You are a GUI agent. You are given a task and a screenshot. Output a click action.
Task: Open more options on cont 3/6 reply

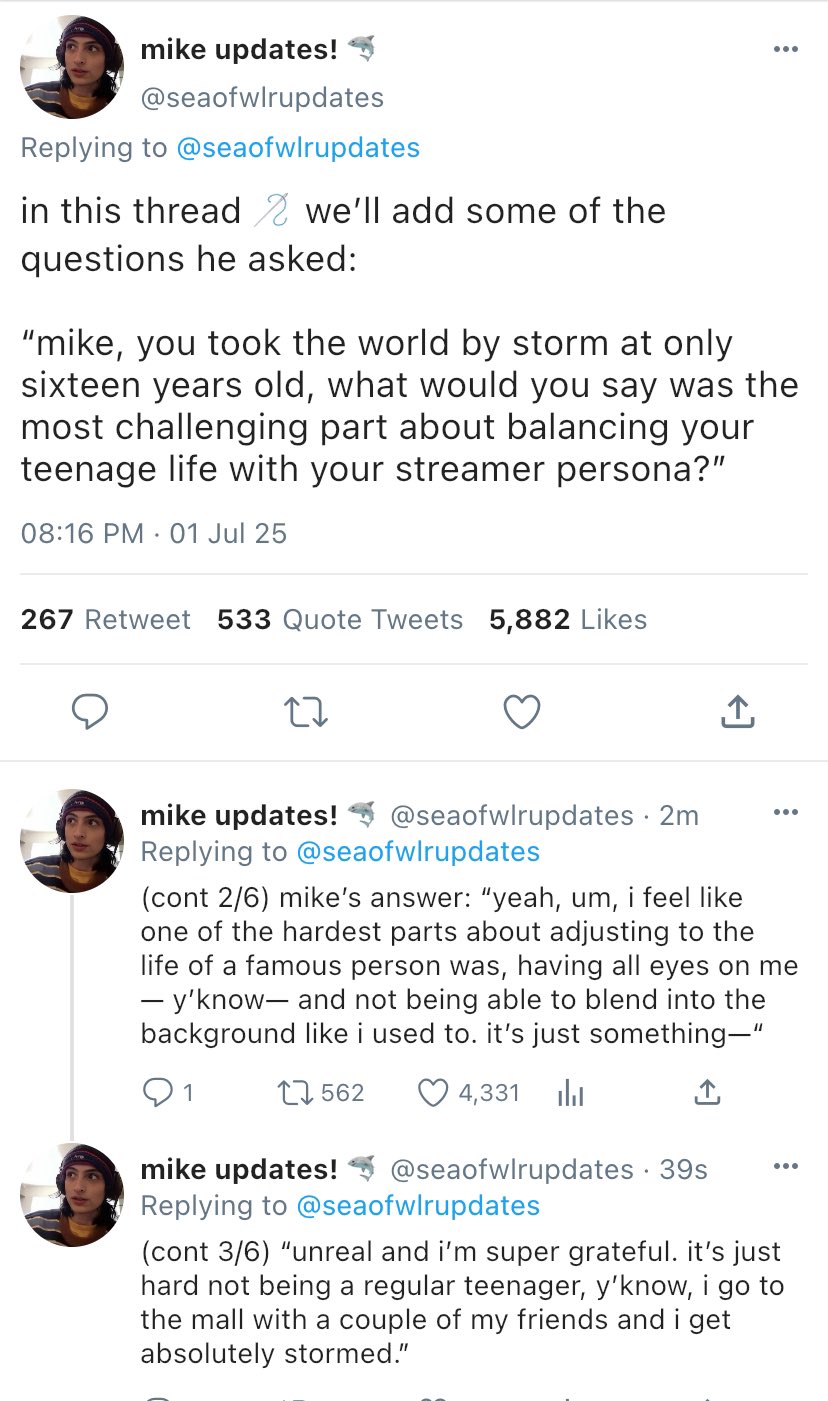point(786,1166)
